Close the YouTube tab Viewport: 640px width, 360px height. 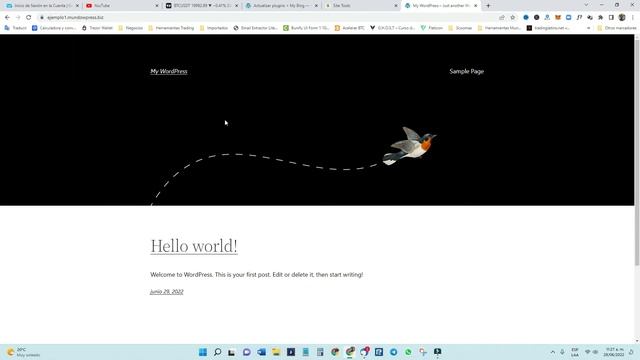157,6
